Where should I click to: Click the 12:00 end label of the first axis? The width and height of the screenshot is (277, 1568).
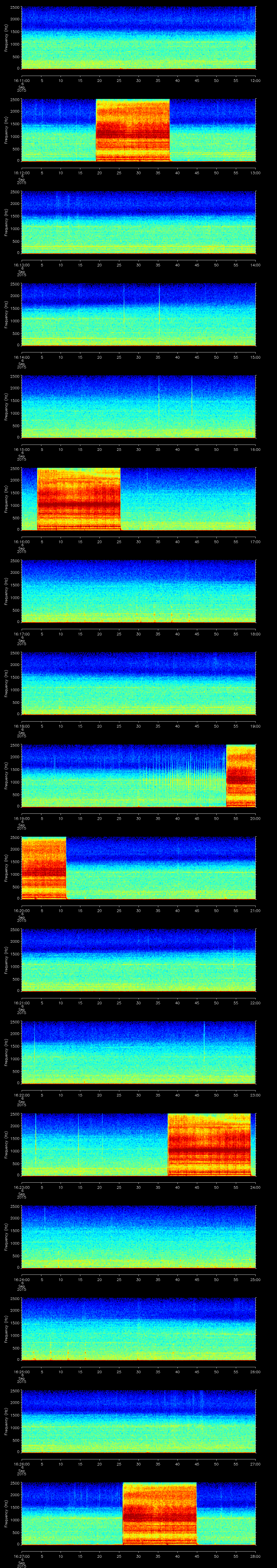click(x=255, y=80)
